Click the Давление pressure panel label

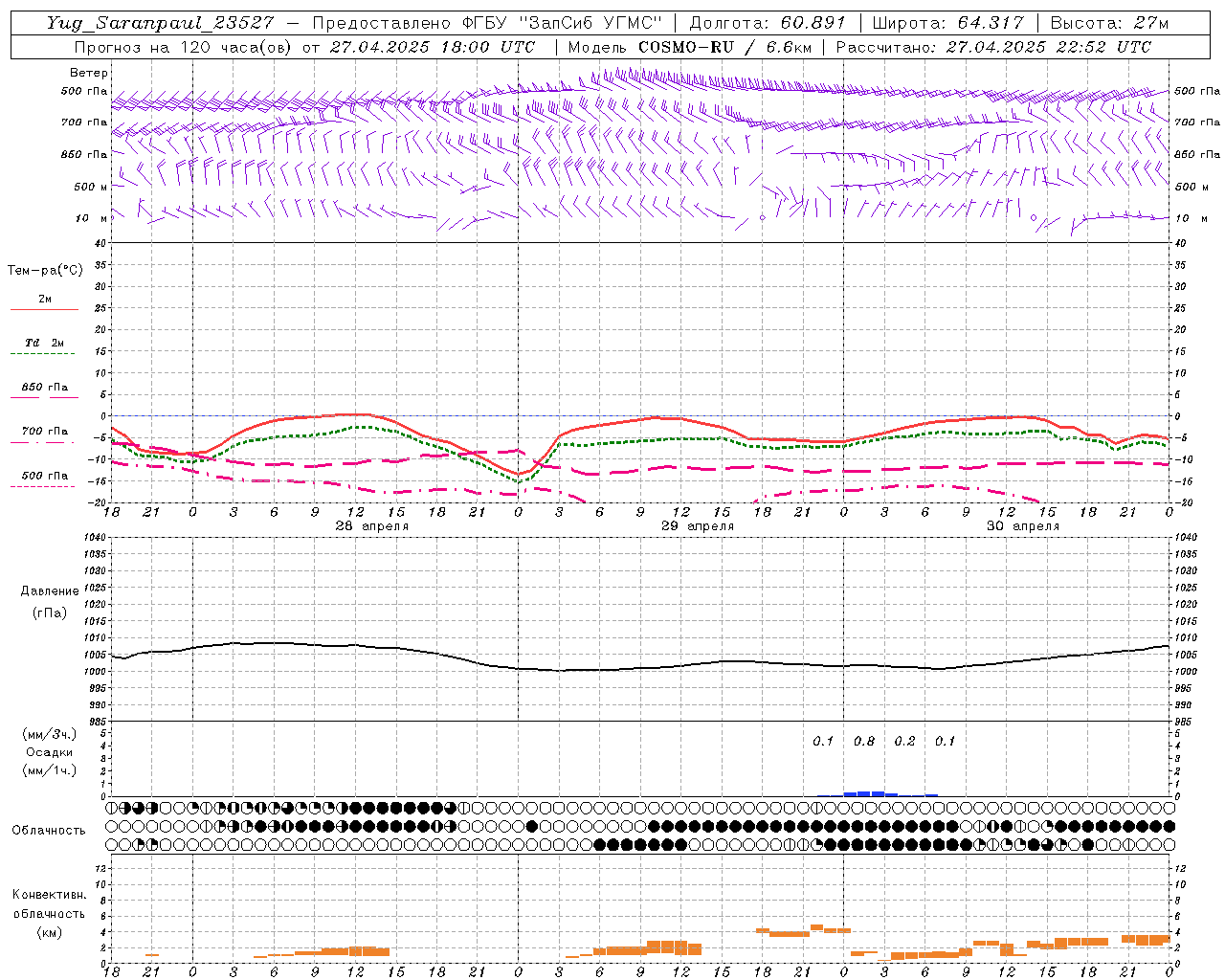point(50,591)
